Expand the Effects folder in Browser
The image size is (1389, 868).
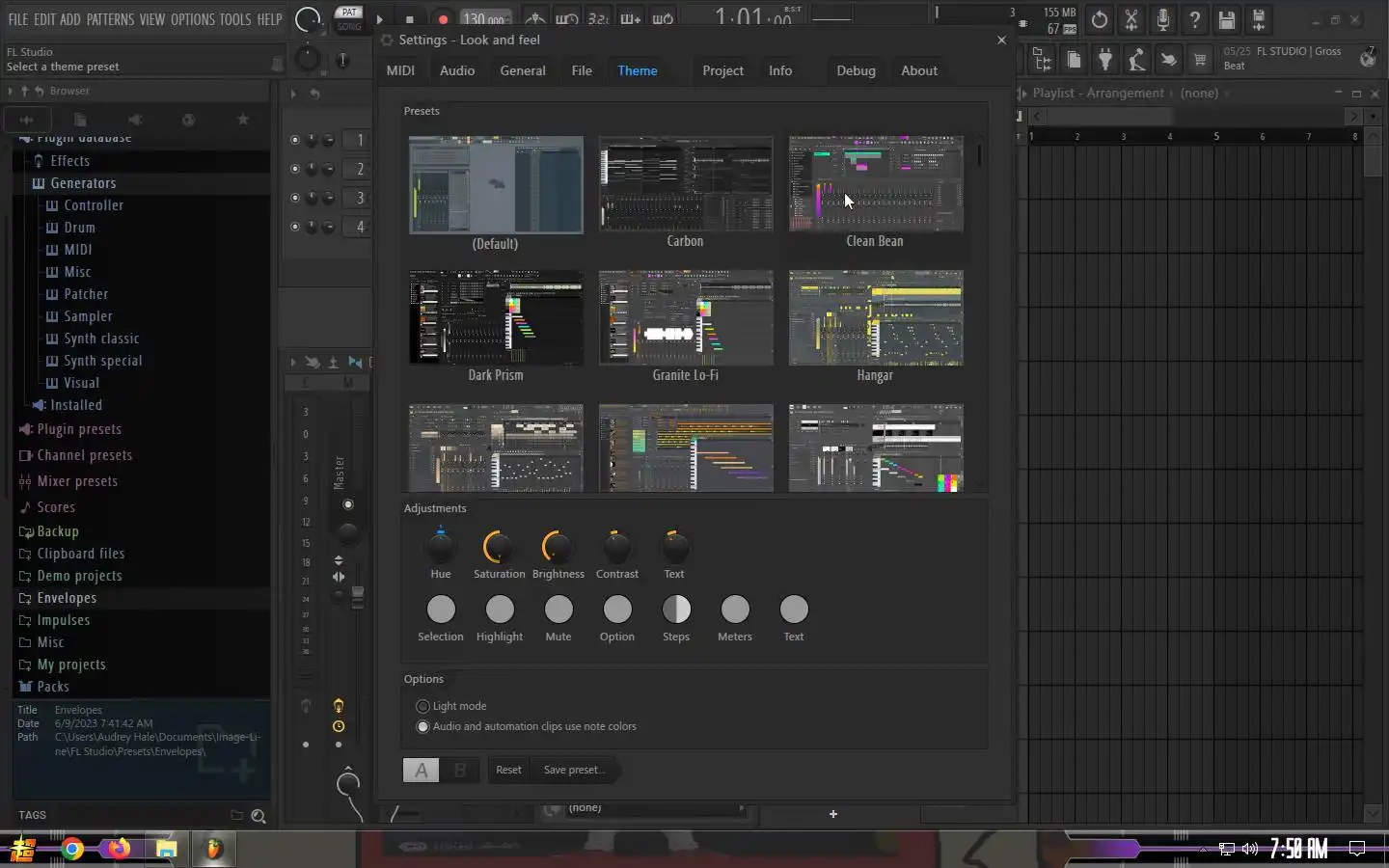69,161
